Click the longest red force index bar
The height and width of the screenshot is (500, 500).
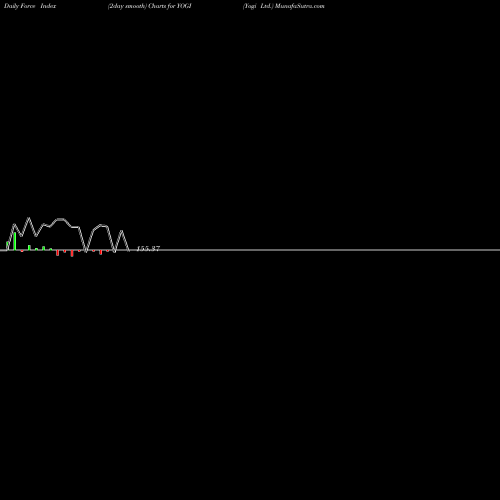click(x=72, y=253)
